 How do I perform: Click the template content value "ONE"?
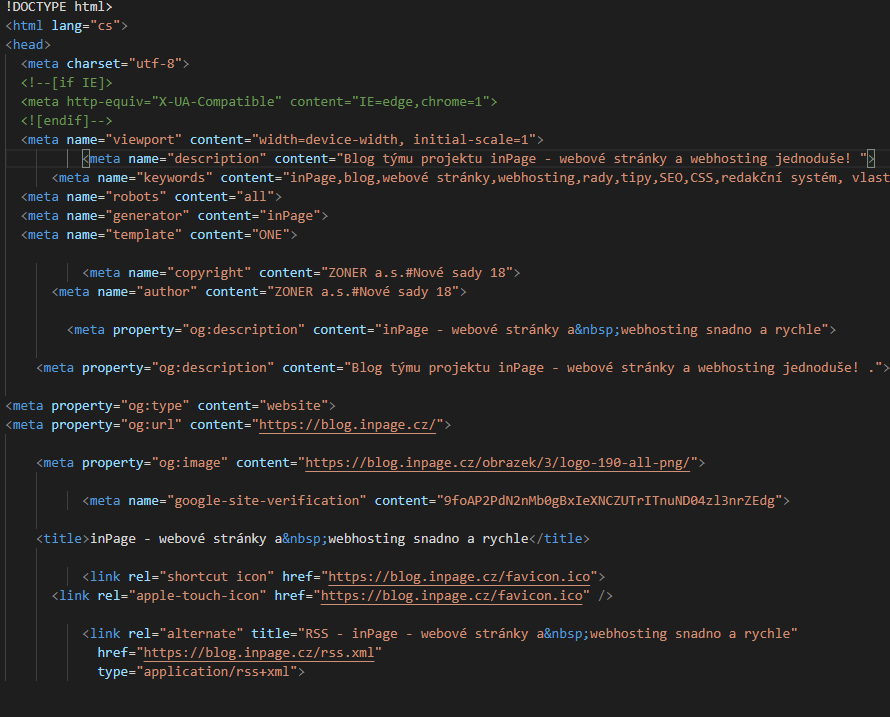(x=274, y=235)
